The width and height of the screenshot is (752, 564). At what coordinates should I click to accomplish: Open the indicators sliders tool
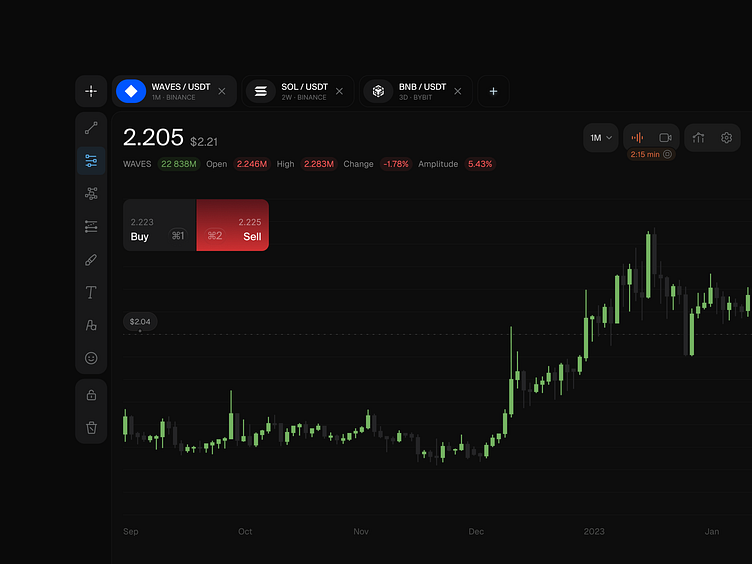[91, 161]
